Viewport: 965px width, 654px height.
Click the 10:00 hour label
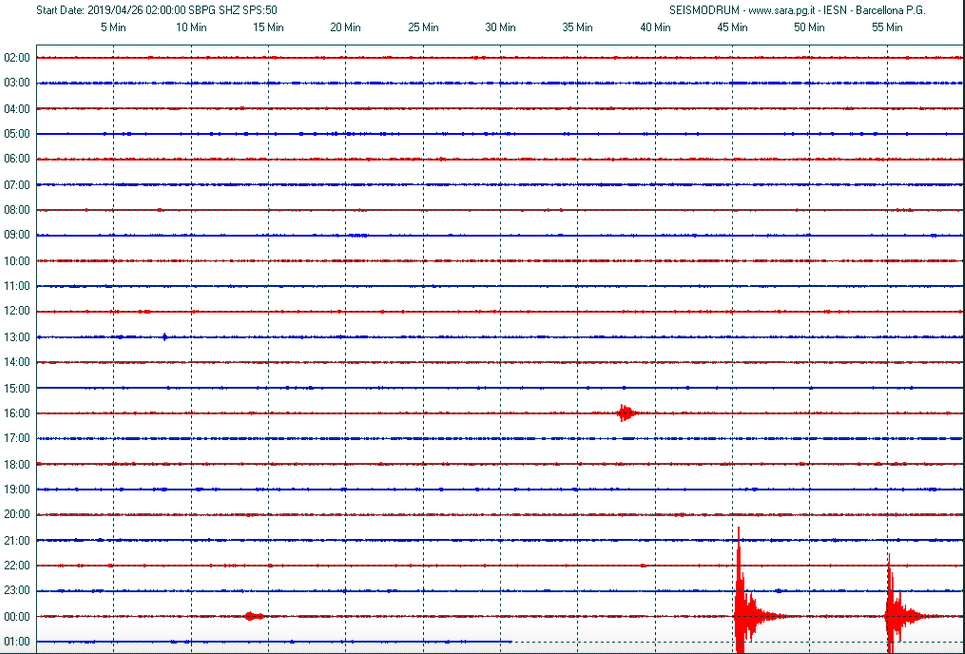[17, 261]
